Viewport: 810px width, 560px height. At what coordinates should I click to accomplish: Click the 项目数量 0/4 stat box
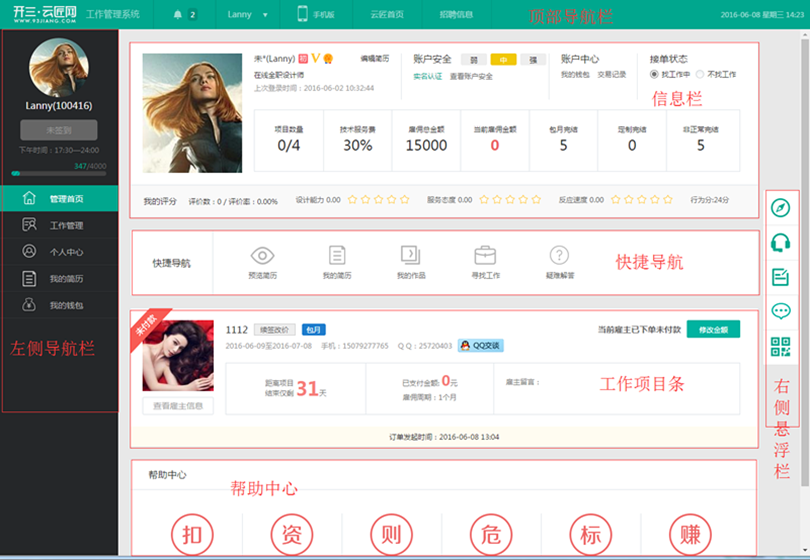pyautogui.click(x=289, y=140)
